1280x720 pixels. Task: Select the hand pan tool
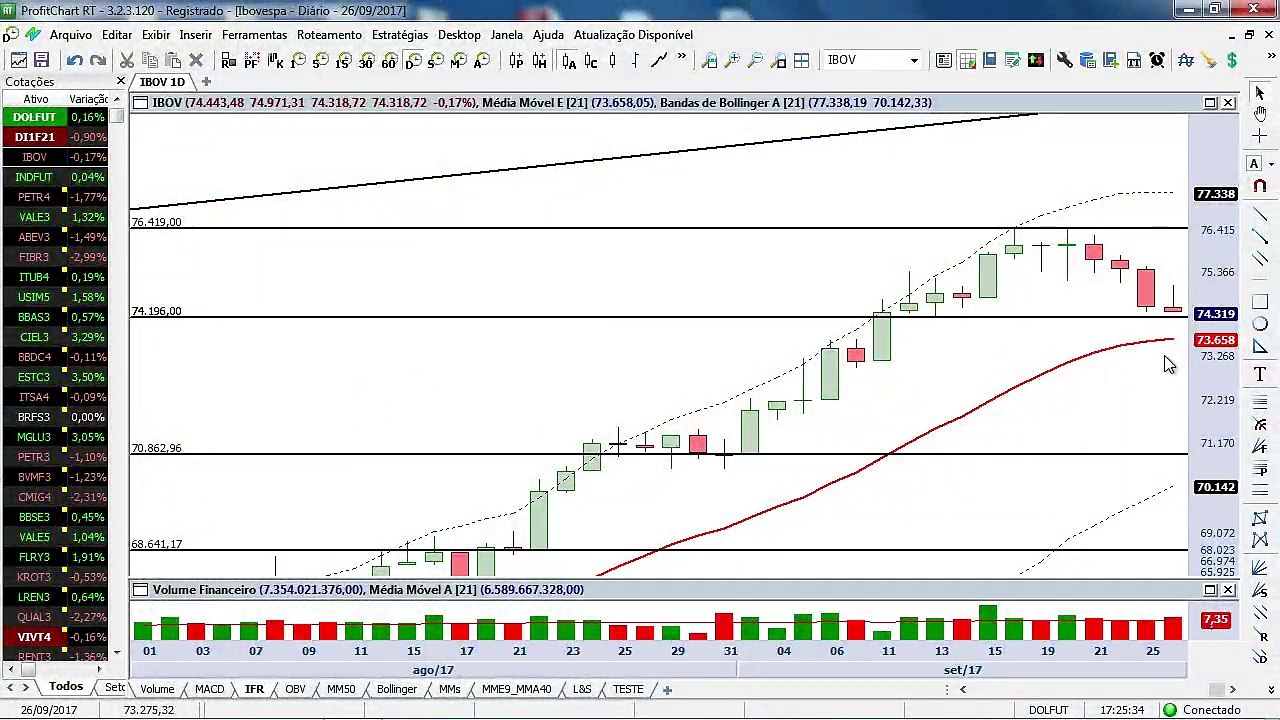tap(1260, 113)
